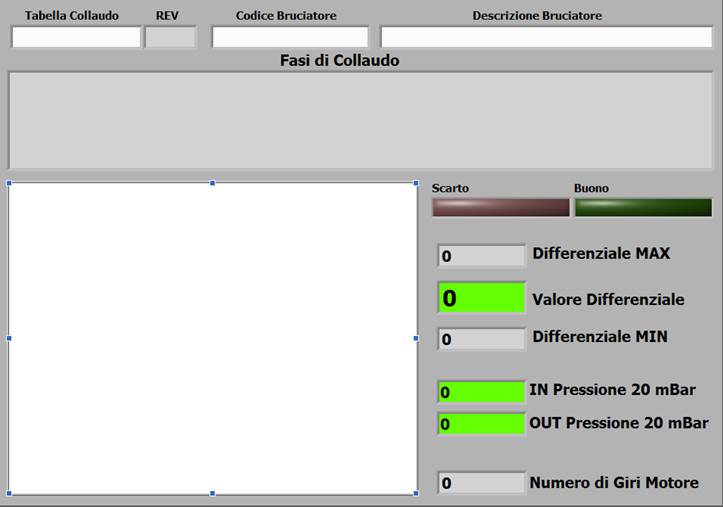Viewport: 723px width, 507px height.
Task: Focus the Descrizione Bruciatore field
Action: click(546, 38)
